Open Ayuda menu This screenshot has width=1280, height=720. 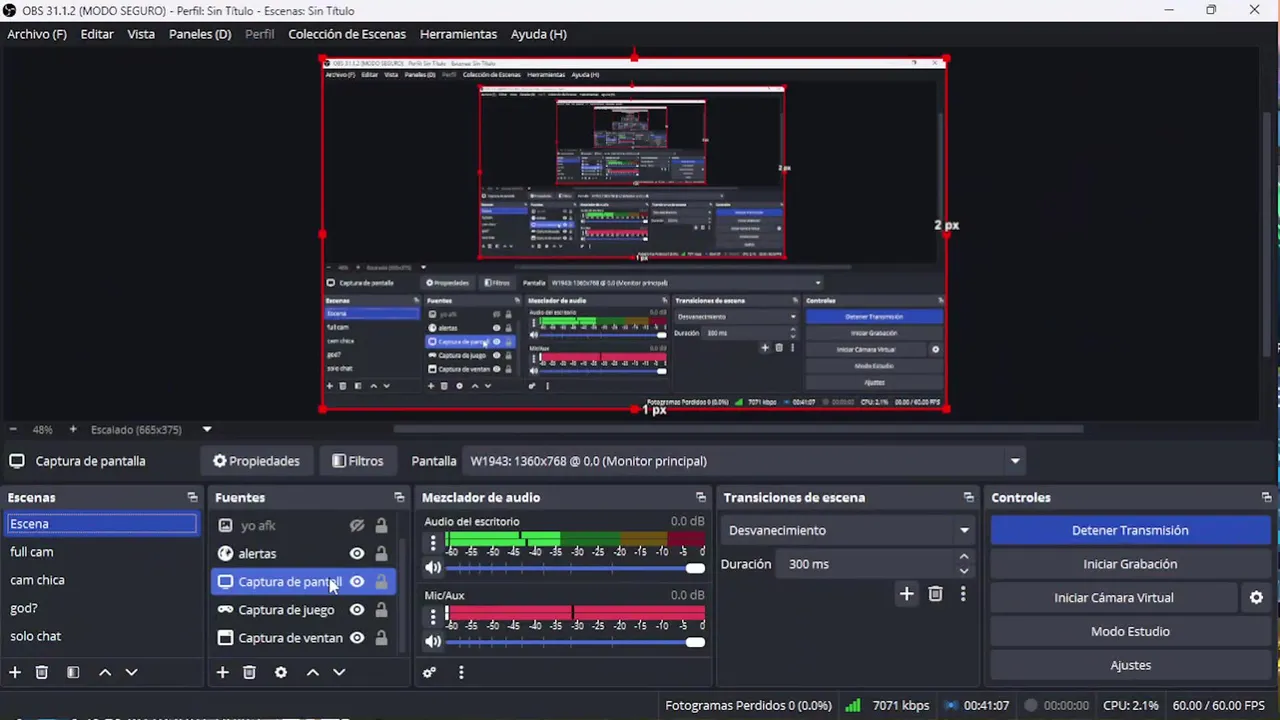coord(539,34)
